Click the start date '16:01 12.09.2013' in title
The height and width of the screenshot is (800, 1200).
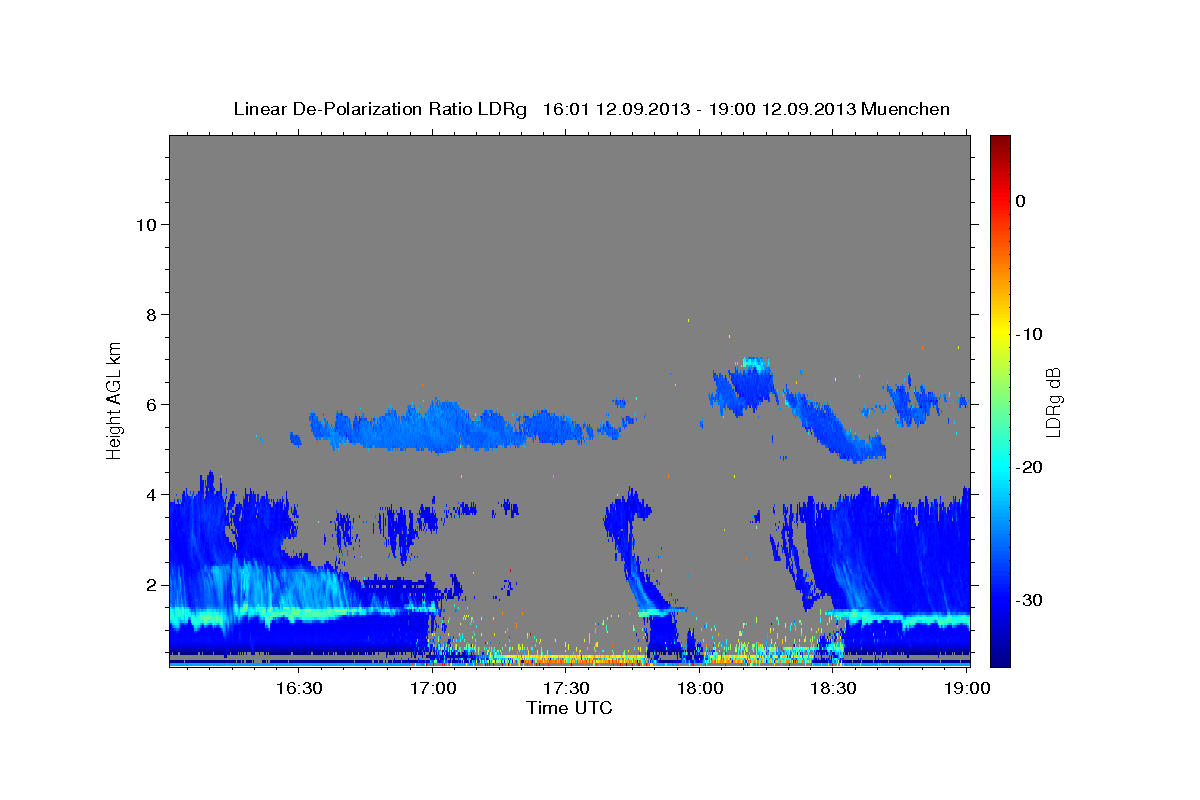tap(616, 109)
